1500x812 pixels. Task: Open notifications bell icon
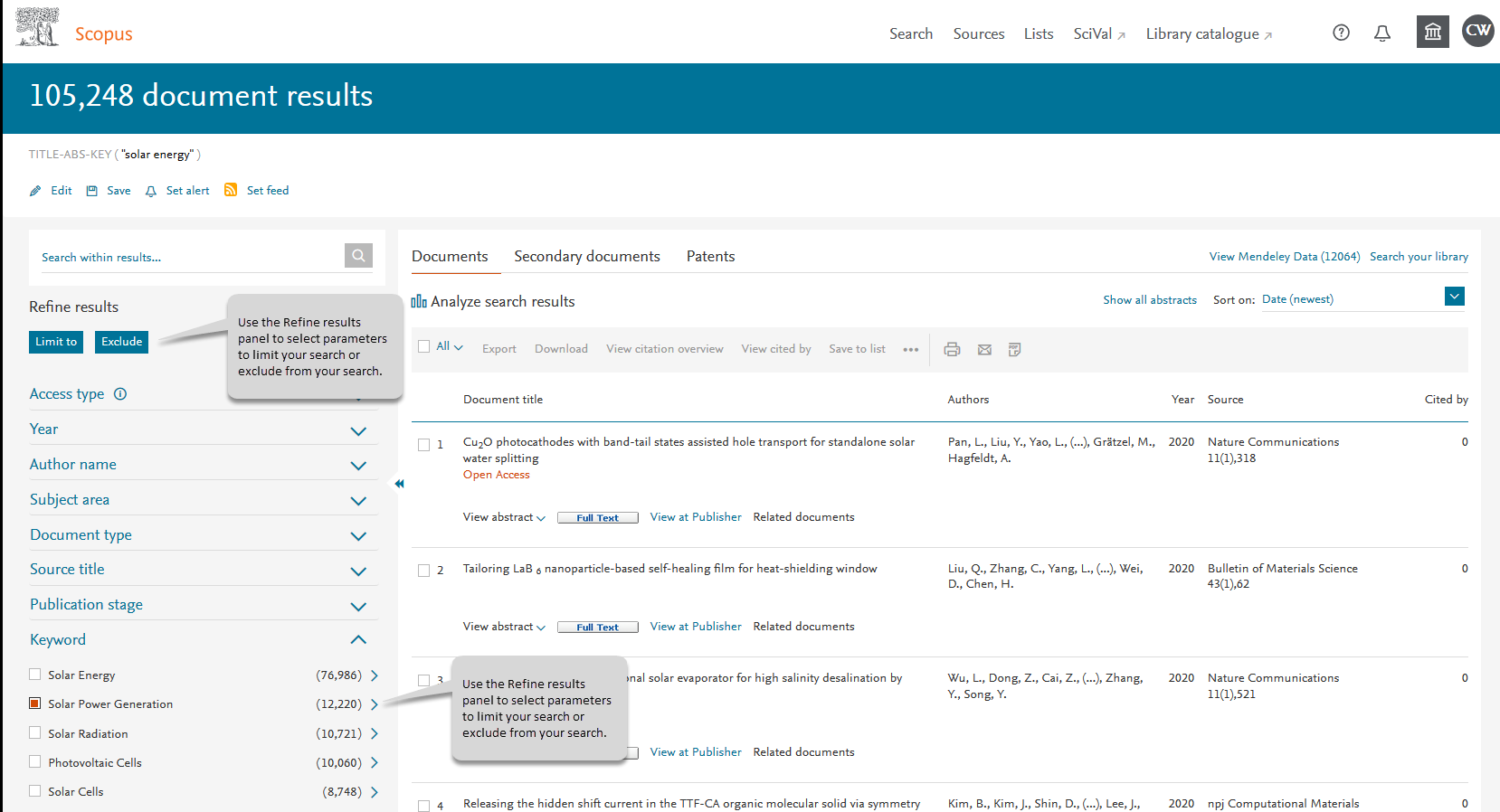pos(1382,33)
